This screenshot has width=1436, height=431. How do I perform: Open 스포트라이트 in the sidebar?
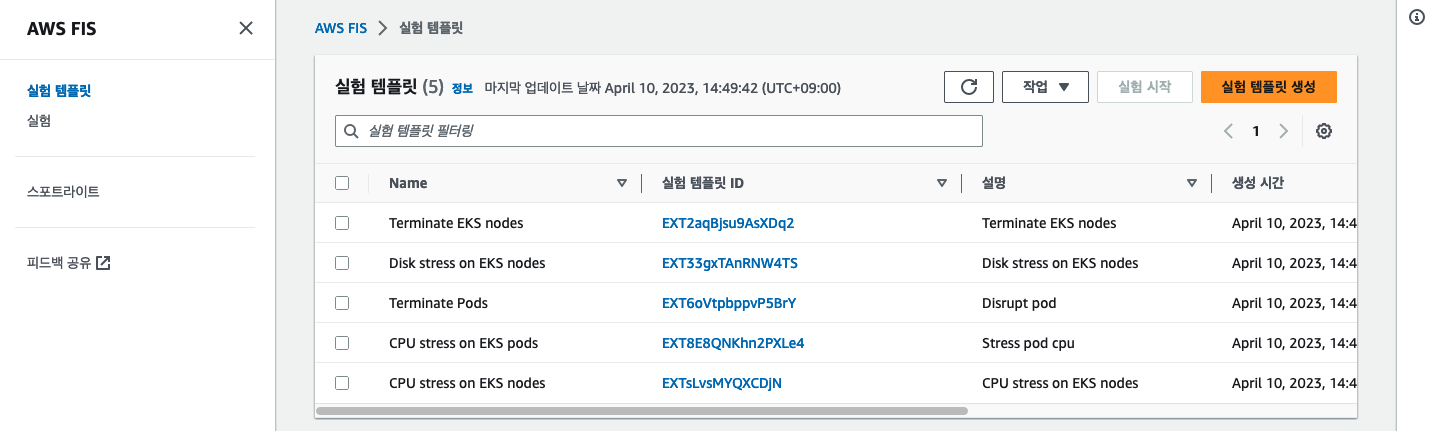[x=63, y=191]
